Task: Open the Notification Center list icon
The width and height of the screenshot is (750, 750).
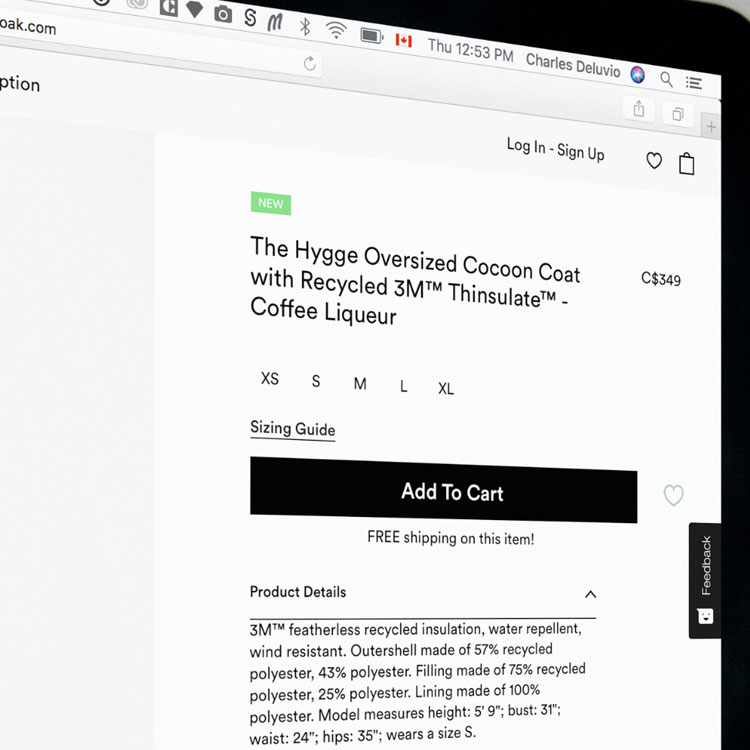Action: 694,83
